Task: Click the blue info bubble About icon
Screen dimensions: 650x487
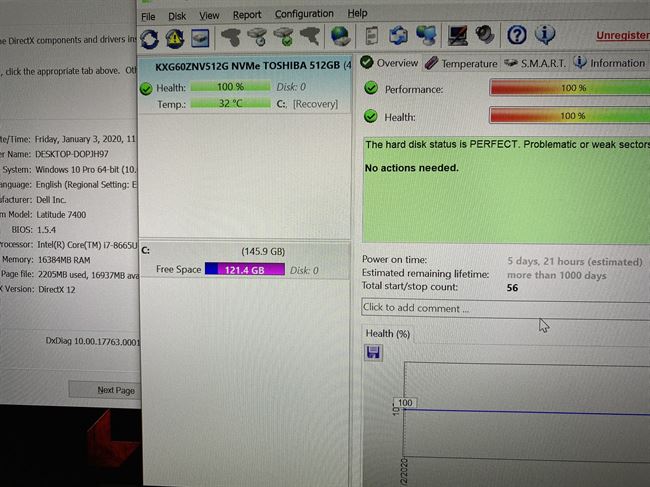Action: click(545, 34)
